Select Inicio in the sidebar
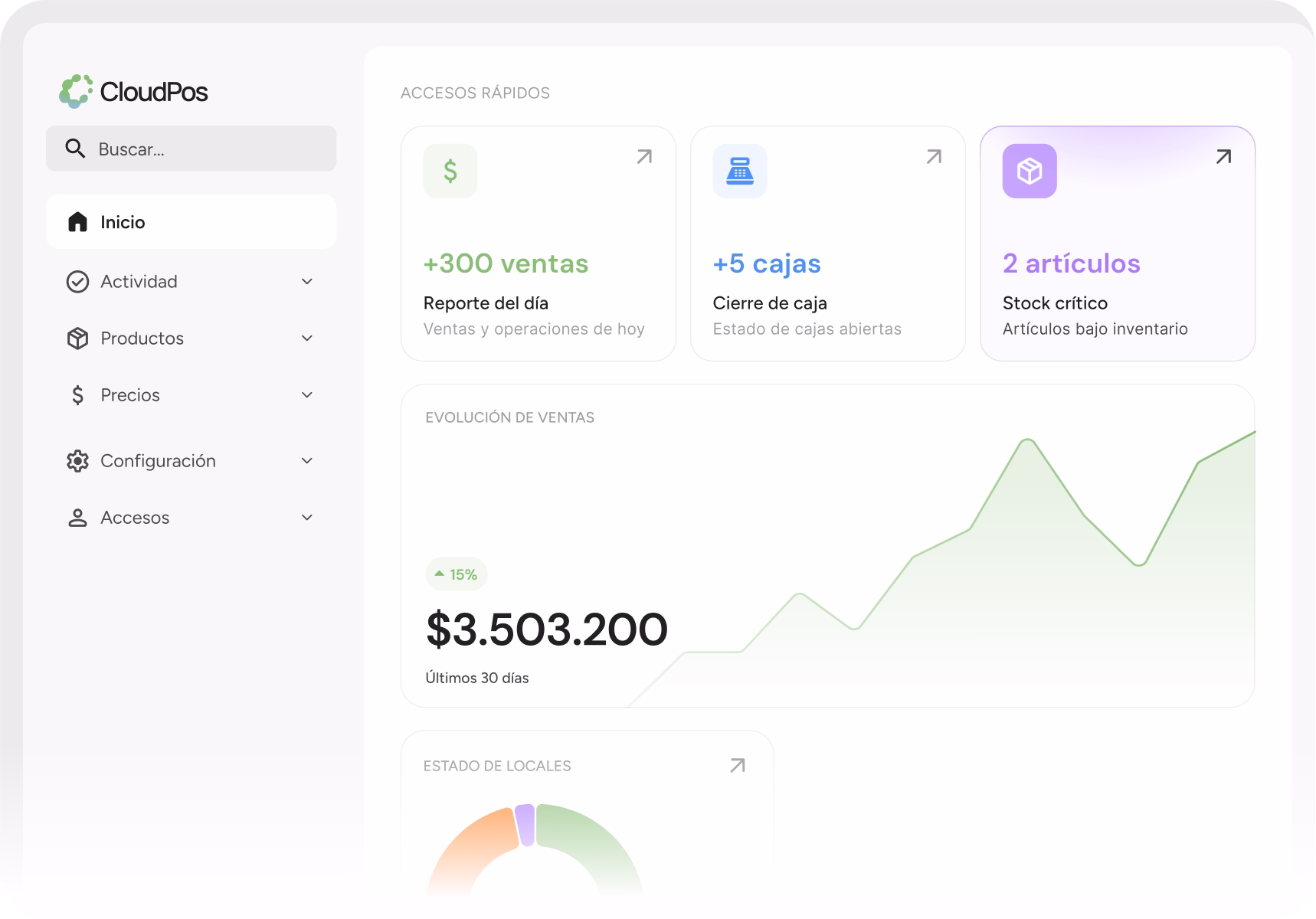1316x919 pixels. 192,221
